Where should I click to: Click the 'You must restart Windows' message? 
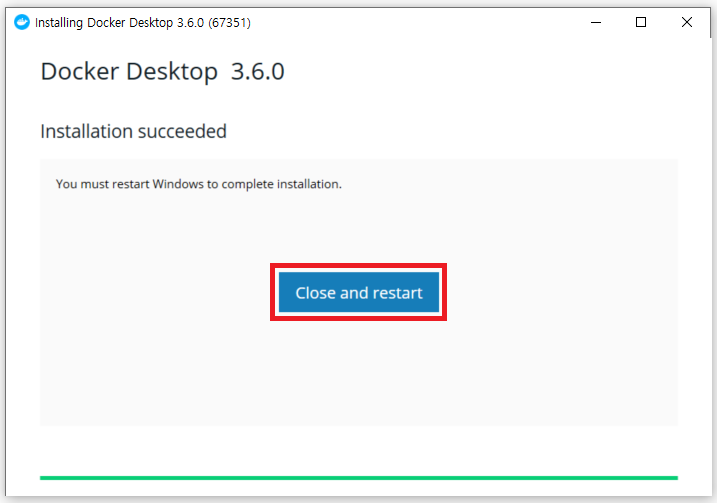click(198, 184)
